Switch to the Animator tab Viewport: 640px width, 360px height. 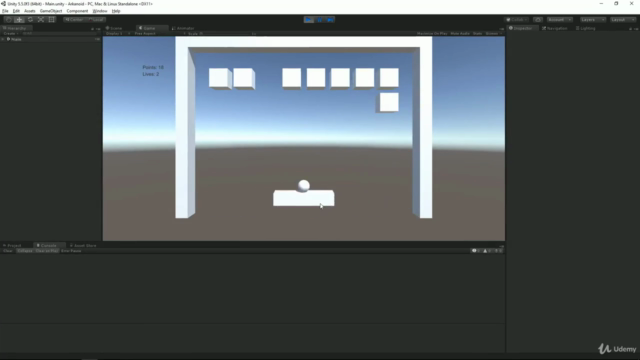coord(183,28)
